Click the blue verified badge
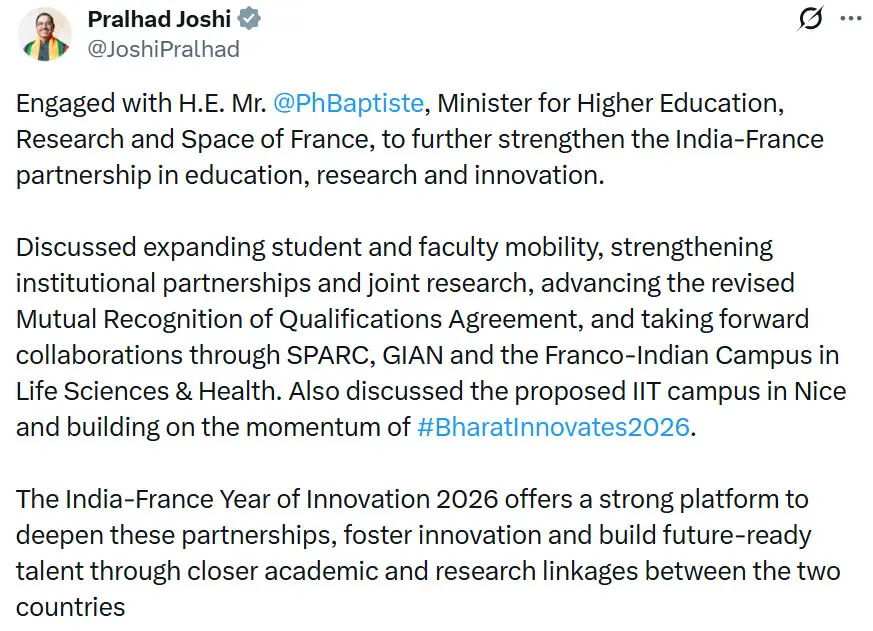 coord(249,19)
